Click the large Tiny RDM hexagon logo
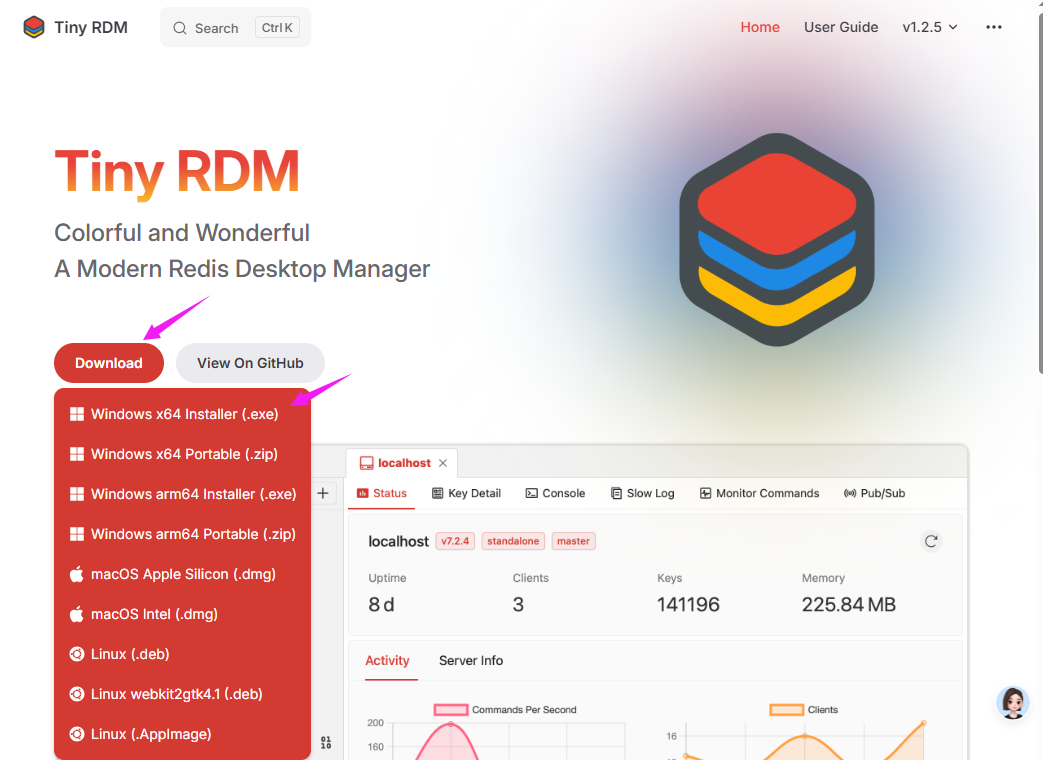The width and height of the screenshot is (1043, 760). (x=777, y=239)
